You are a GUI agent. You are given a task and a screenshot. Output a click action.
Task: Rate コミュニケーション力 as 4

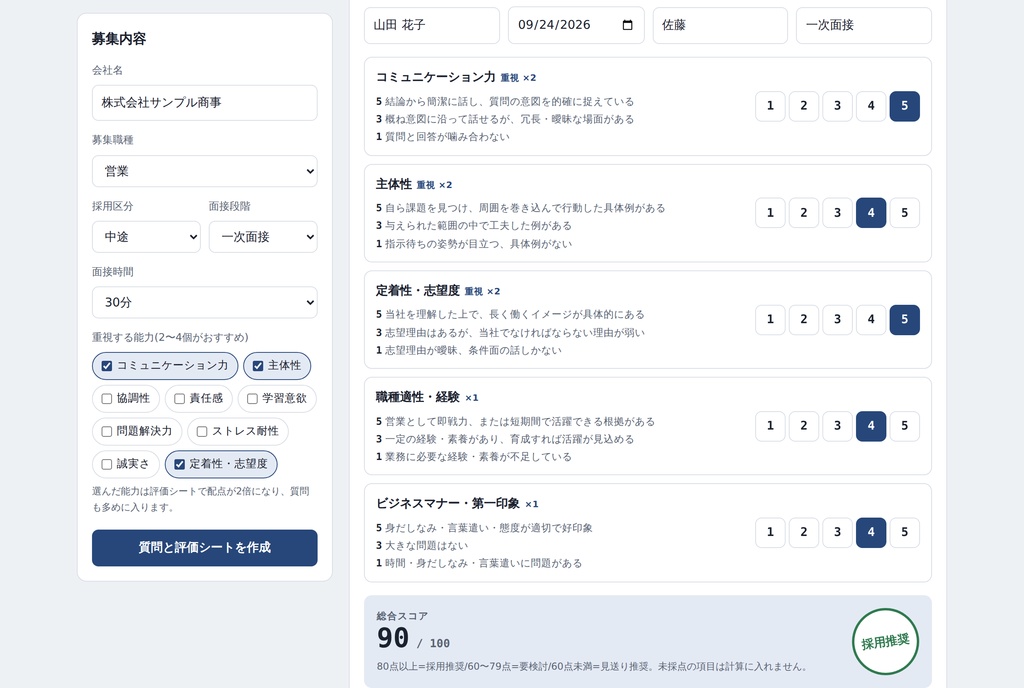[x=871, y=106]
